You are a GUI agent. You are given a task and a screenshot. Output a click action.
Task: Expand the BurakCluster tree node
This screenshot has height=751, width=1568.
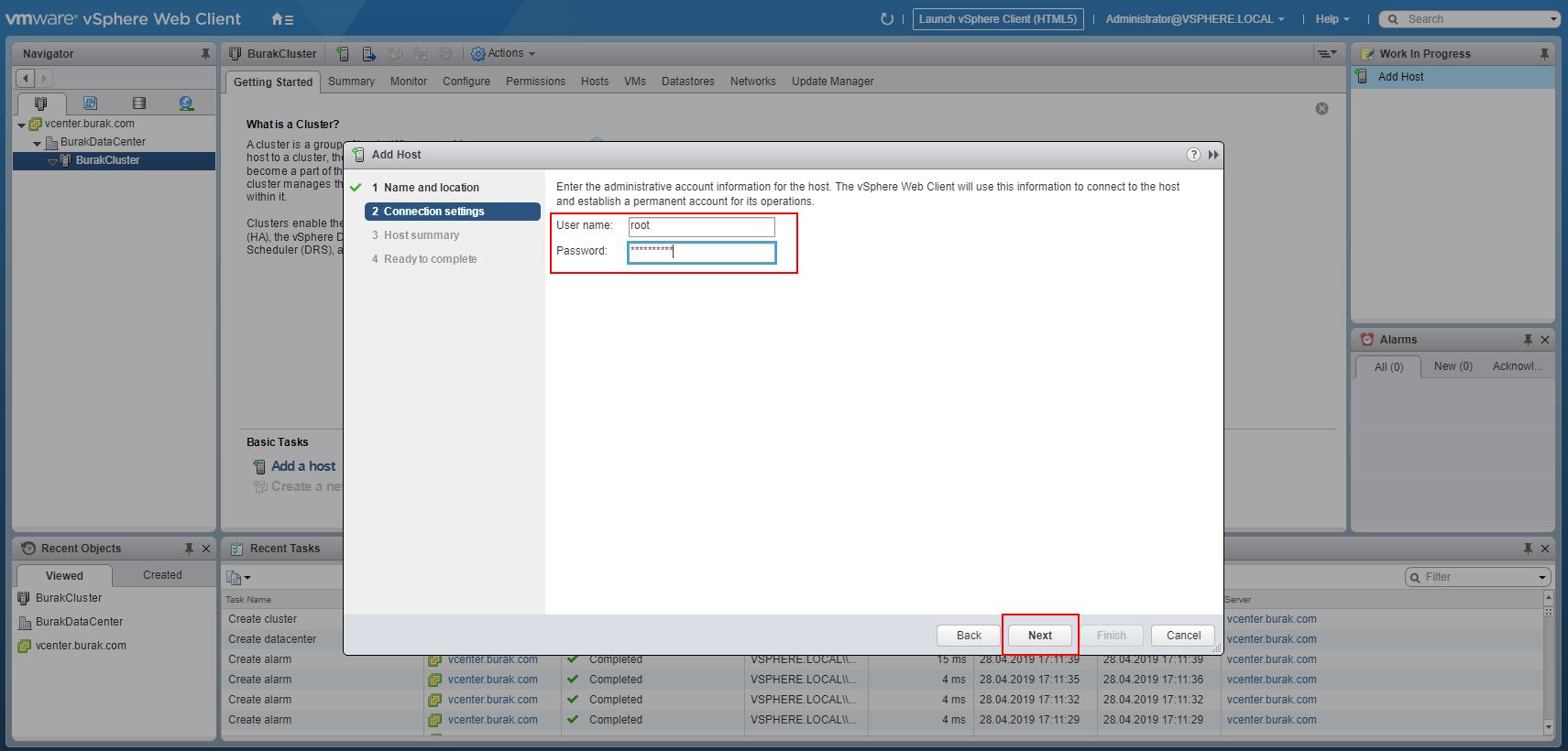52,161
